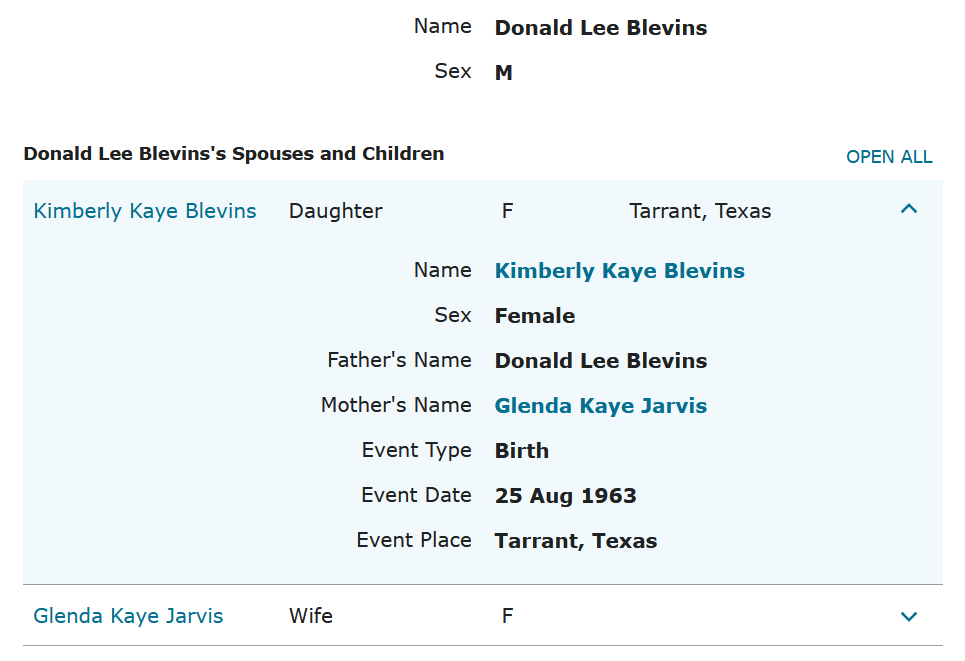
Task: Open Glenda Kaye Jarvis Mother's Name link
Action: (600, 406)
